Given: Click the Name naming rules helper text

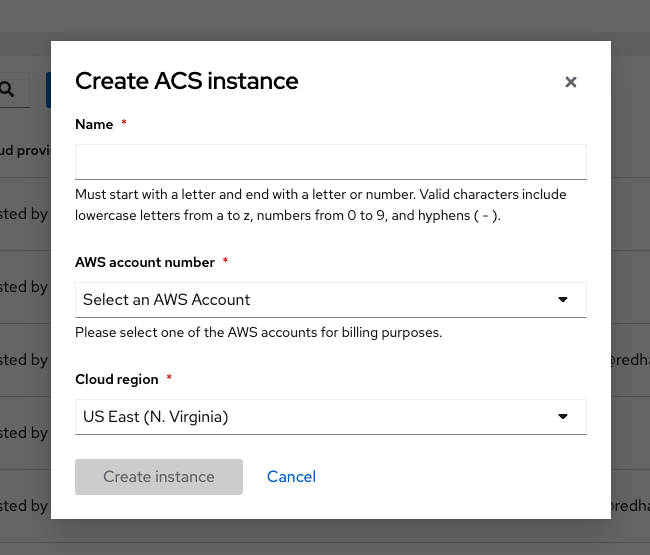Looking at the screenshot, I should pyautogui.click(x=320, y=205).
